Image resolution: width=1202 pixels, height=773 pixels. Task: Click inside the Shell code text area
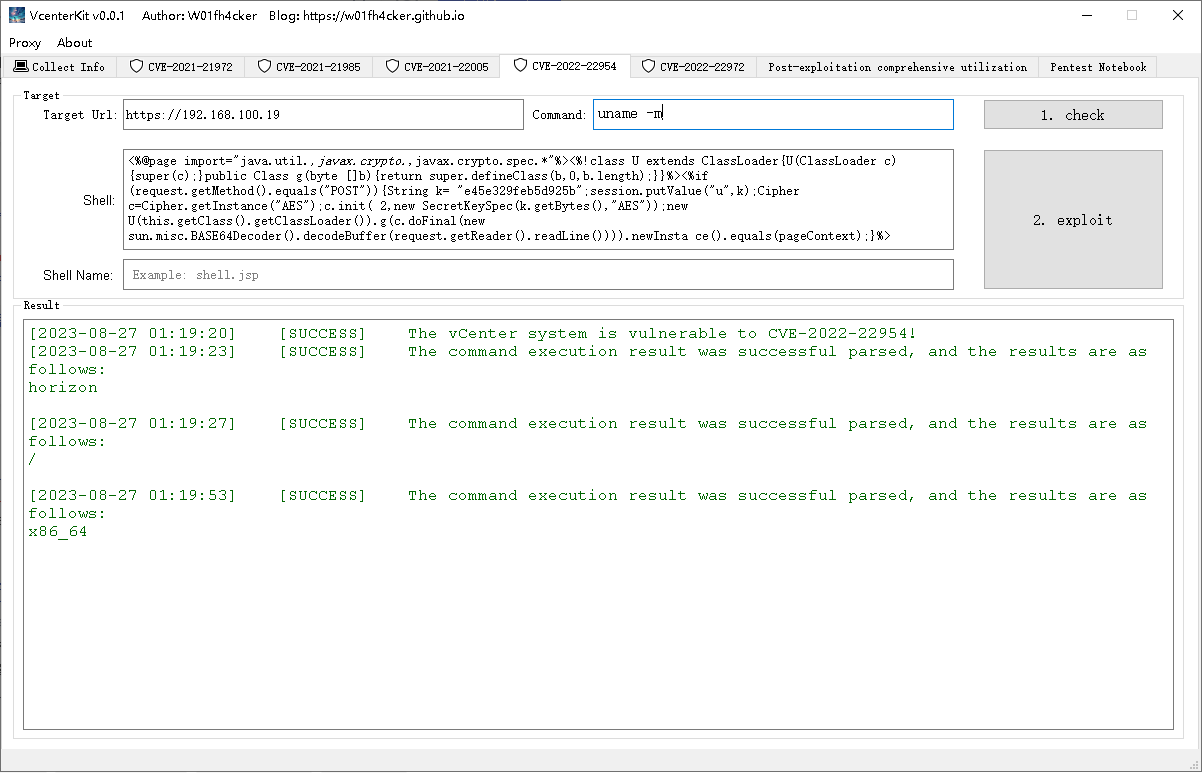538,199
